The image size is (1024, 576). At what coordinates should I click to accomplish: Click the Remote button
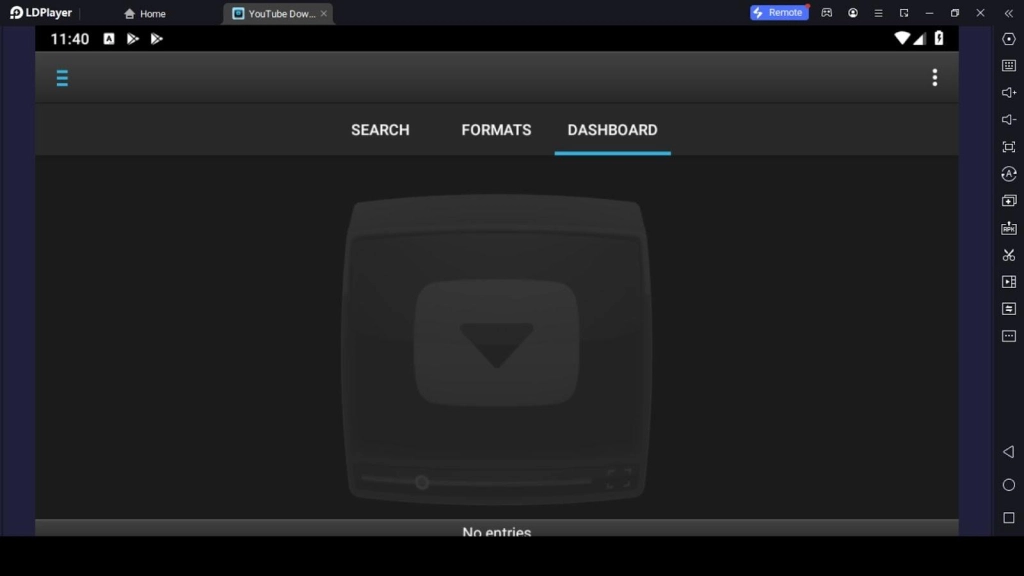(x=778, y=12)
